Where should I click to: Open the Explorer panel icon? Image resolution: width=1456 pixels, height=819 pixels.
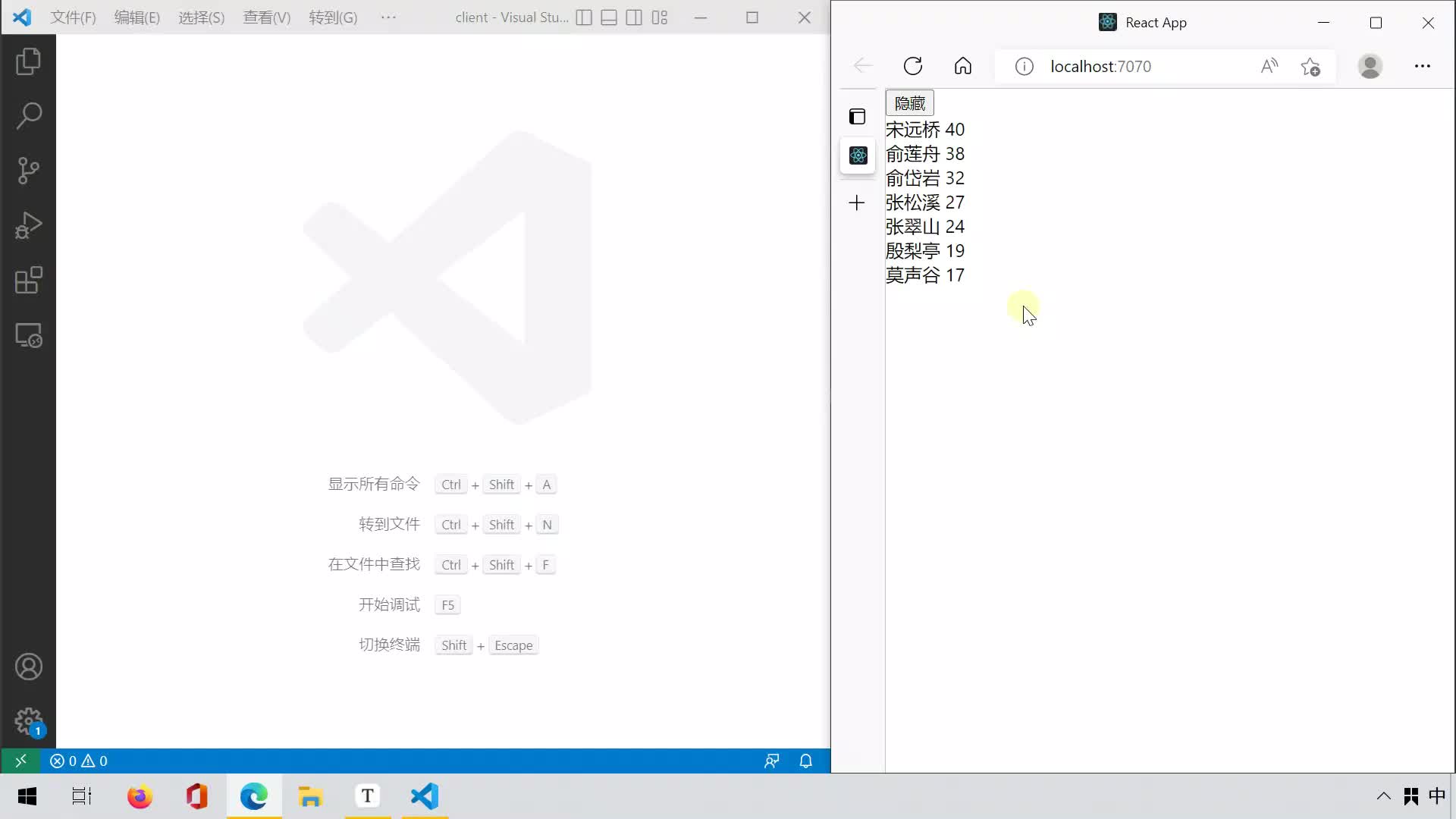click(x=27, y=62)
